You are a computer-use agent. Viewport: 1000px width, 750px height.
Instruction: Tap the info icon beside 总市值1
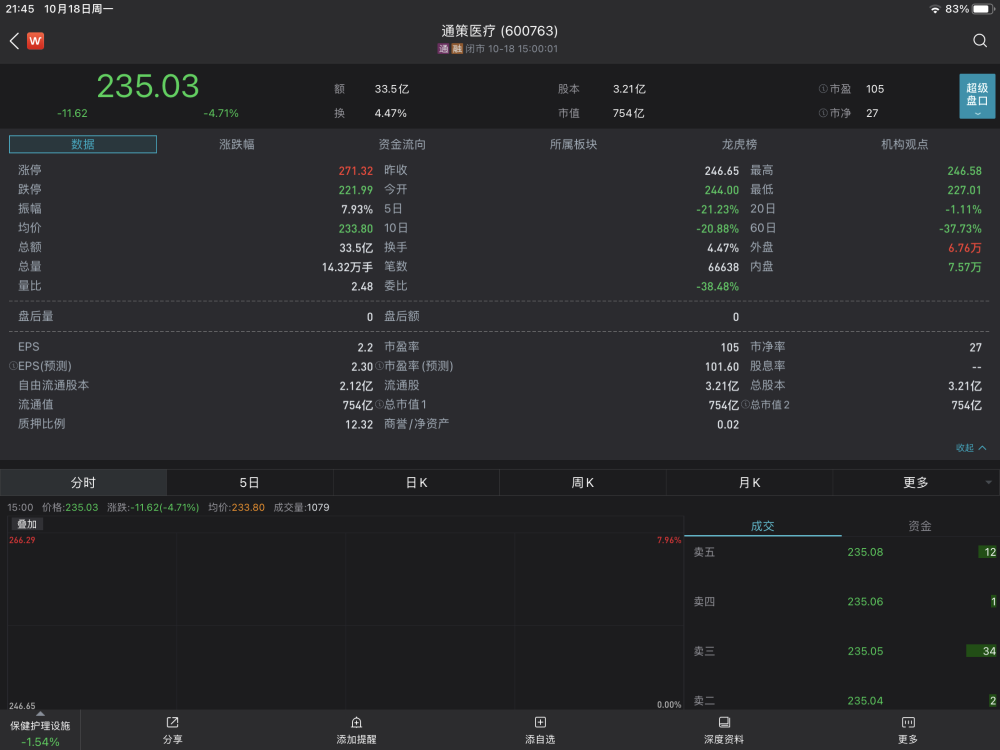[x=379, y=404]
